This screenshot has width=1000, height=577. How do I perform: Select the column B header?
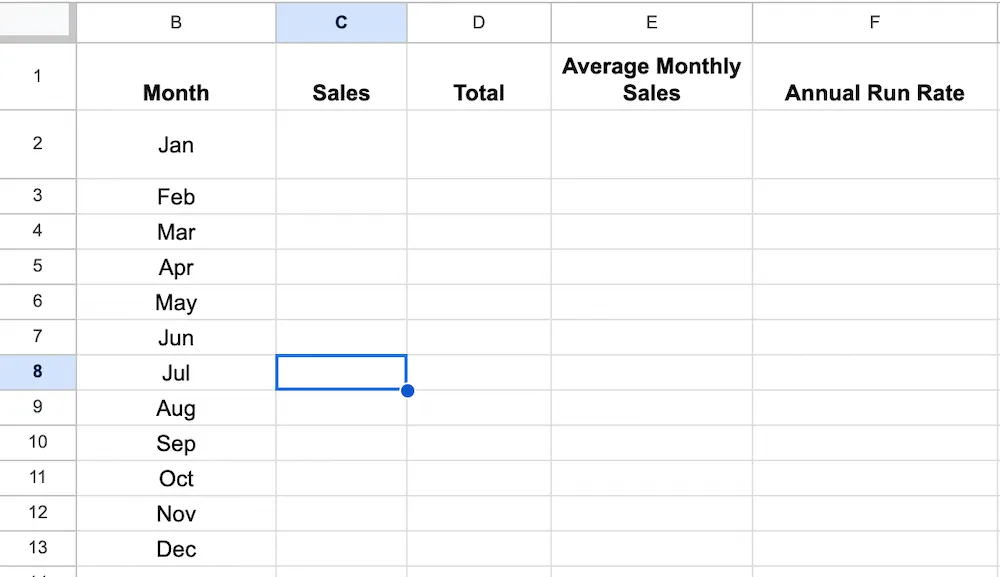click(x=176, y=22)
